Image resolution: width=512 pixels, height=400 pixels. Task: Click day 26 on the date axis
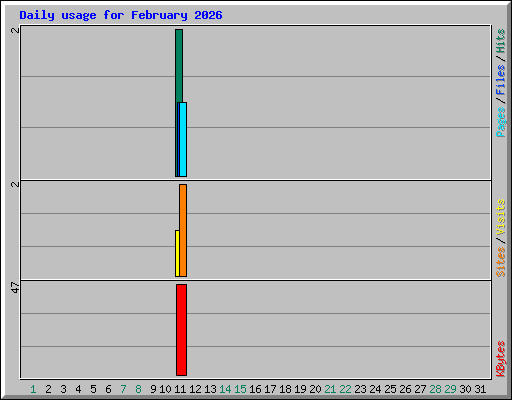click(x=405, y=389)
